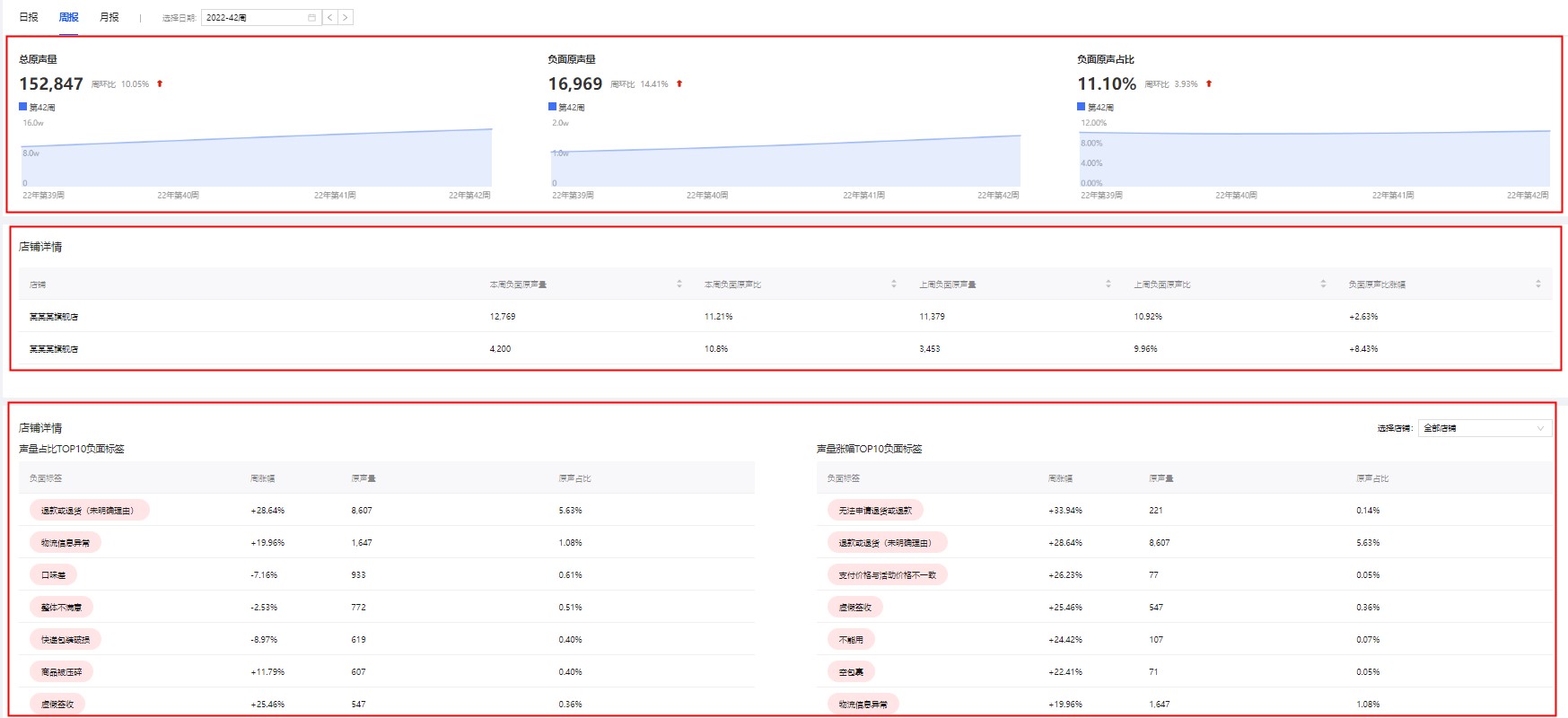The image size is (1568, 718).
Task: Toggle 第42周 legend swatch under 总原声量
Action: pos(23,107)
